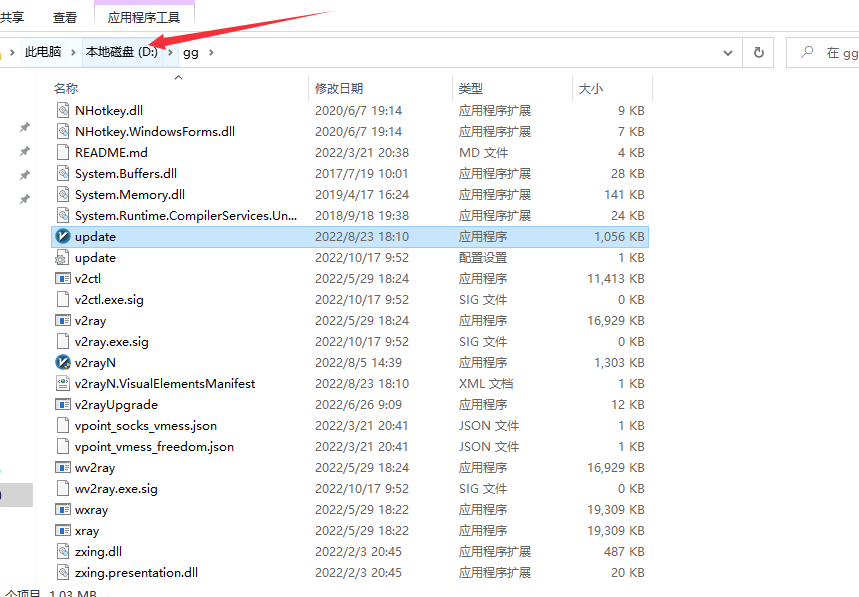The image size is (859, 597).
Task: Sort files by 修改日期 column header
Action: coord(339,88)
